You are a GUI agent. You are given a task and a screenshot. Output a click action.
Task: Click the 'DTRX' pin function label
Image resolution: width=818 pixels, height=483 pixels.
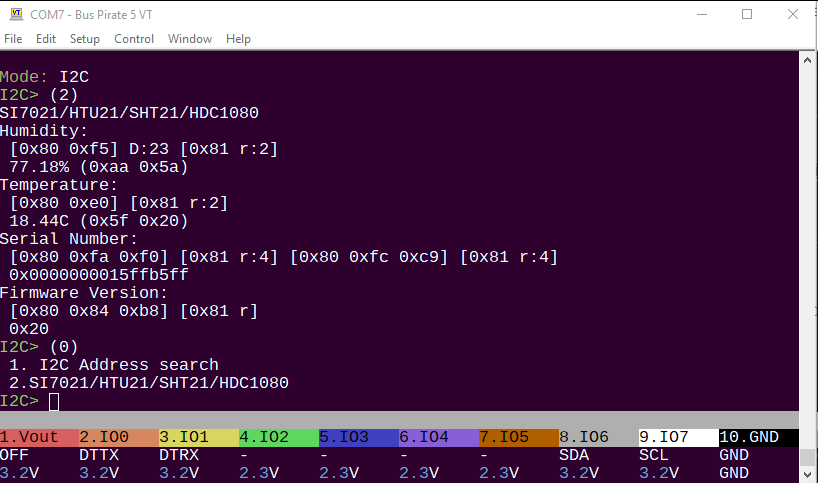[x=179, y=455]
